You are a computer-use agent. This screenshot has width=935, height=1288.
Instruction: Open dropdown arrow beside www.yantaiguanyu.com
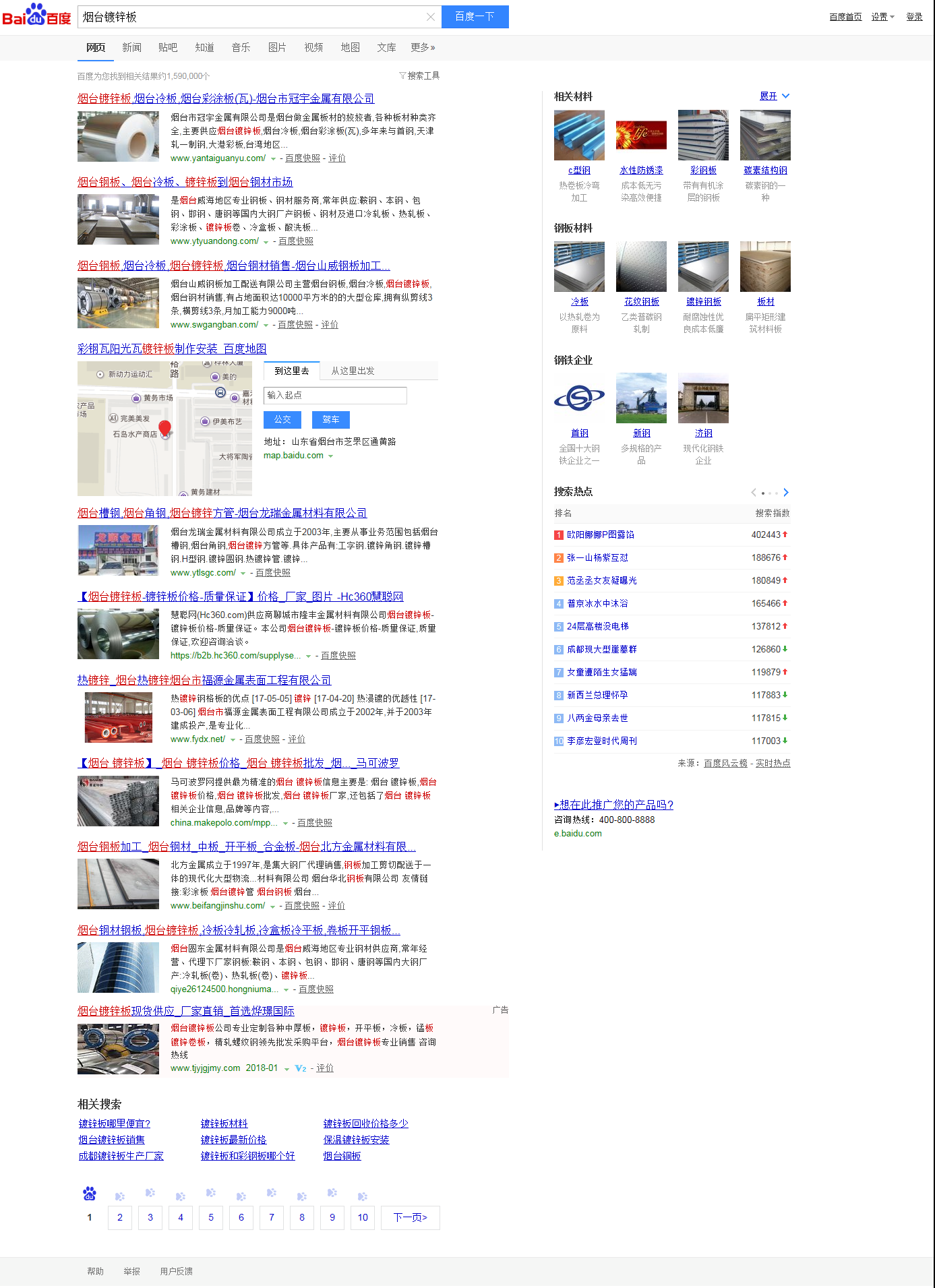click(273, 159)
